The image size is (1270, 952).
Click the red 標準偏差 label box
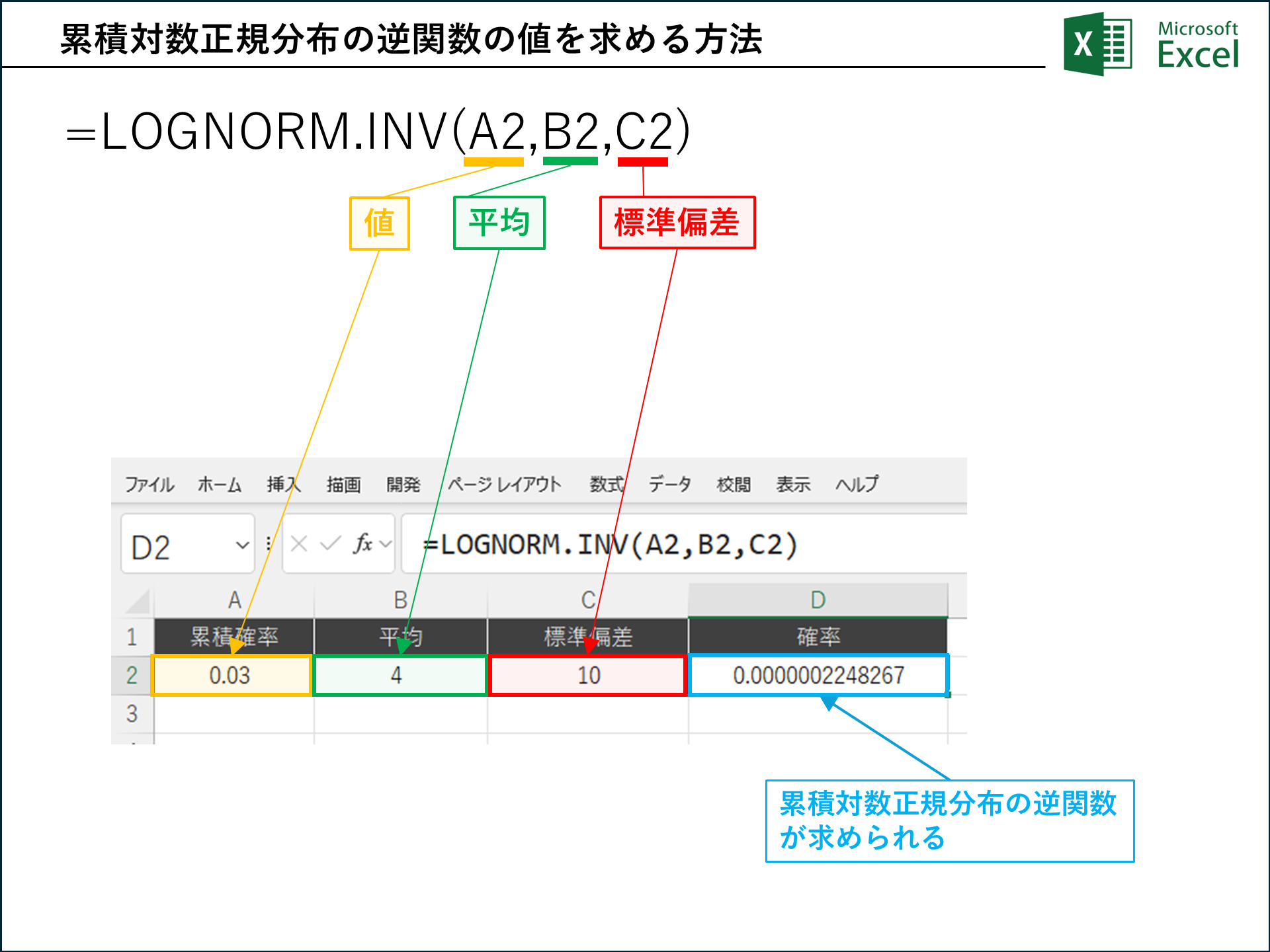(677, 223)
